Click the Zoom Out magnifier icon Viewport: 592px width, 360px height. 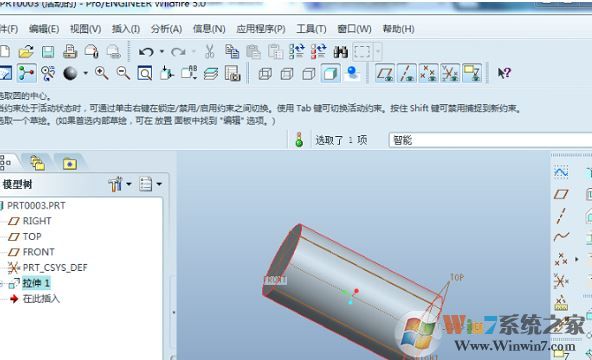pos(123,73)
